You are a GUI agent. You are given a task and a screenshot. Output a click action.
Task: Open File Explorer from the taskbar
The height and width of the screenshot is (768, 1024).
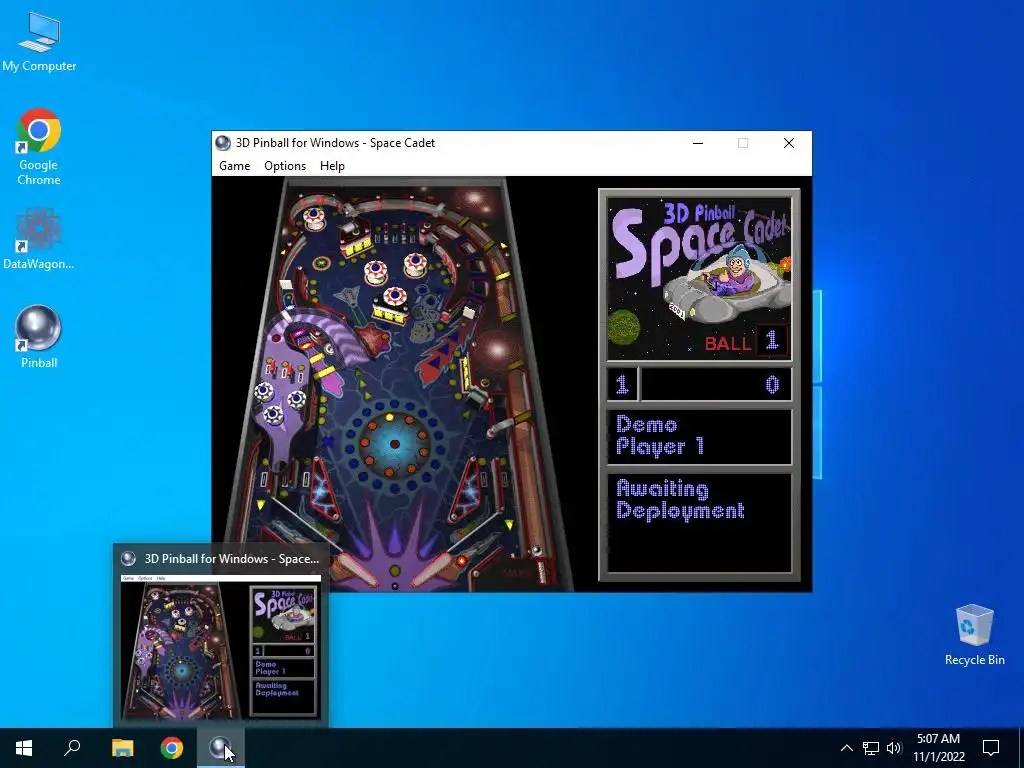[122, 748]
